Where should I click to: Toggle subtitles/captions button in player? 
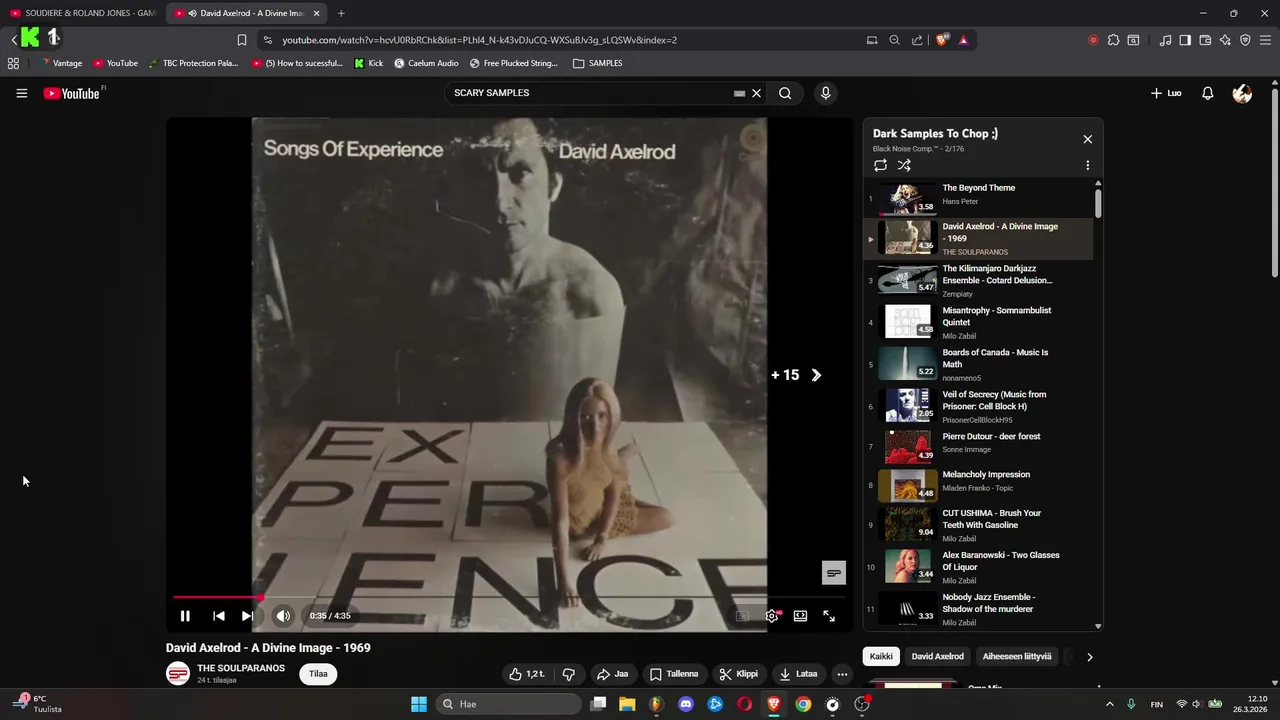[x=742, y=616]
